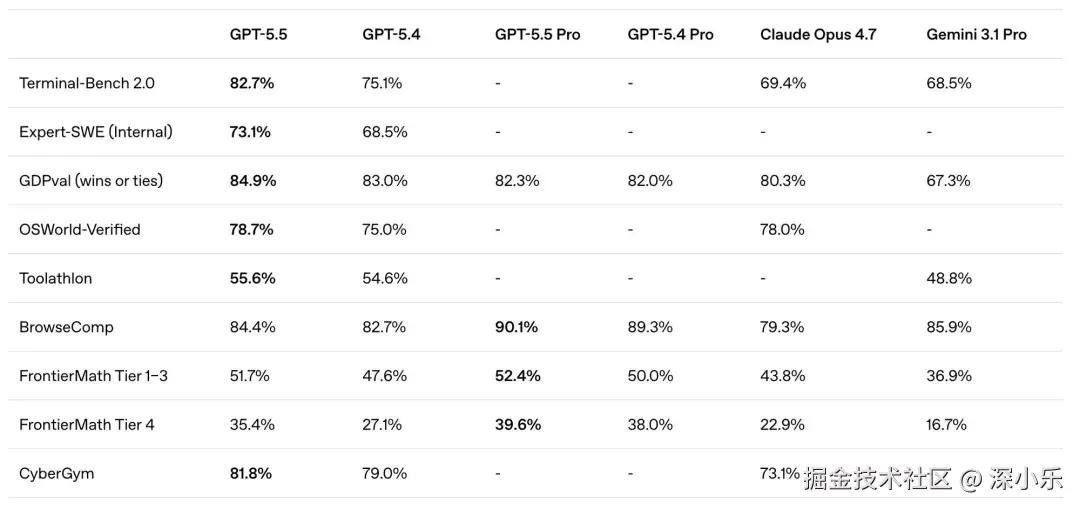Screen dimensions: 1080x509
Task: Click the Claude Opus 4.7 header
Action: point(818,34)
